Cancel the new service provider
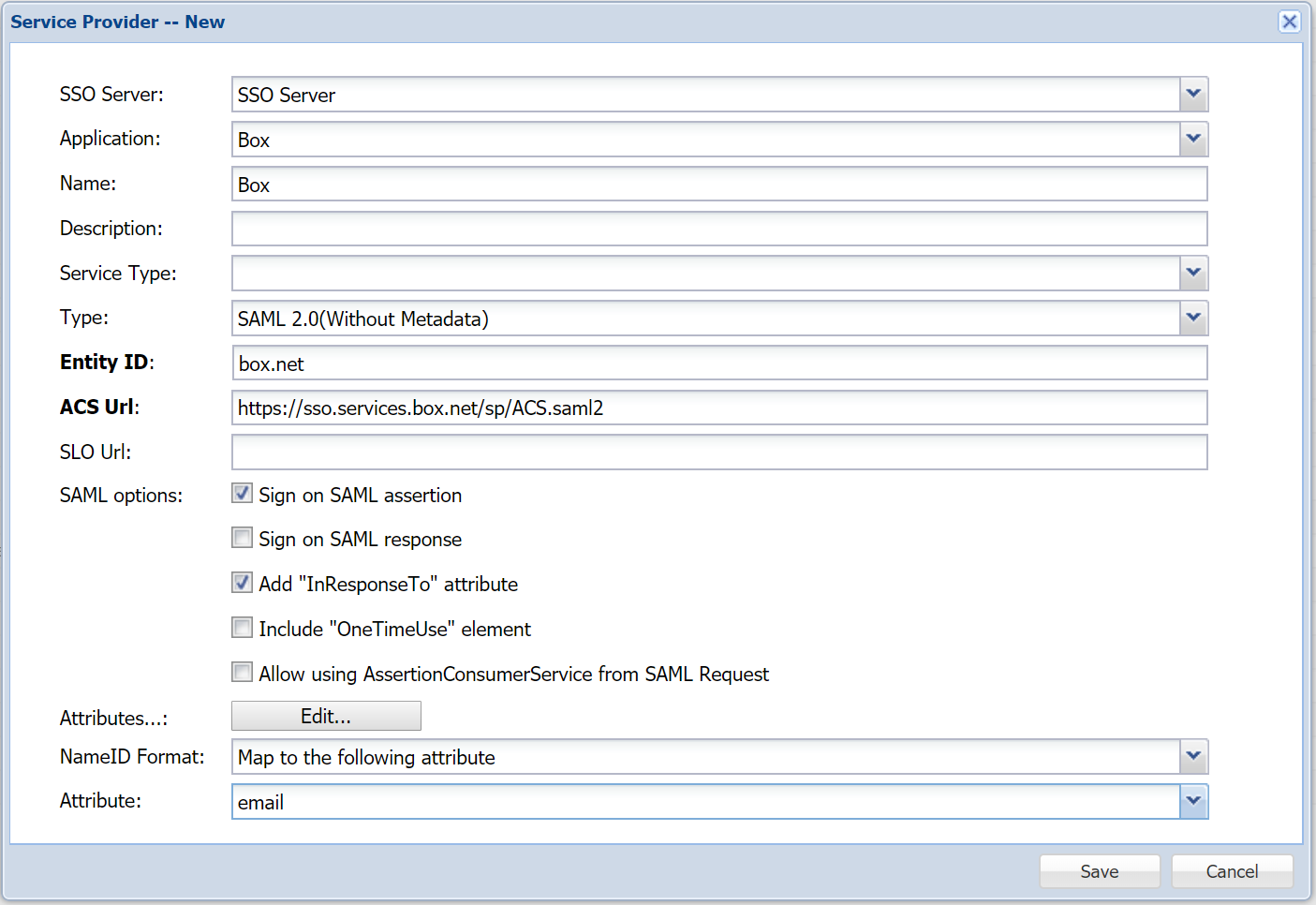1316x905 pixels. tap(1232, 871)
